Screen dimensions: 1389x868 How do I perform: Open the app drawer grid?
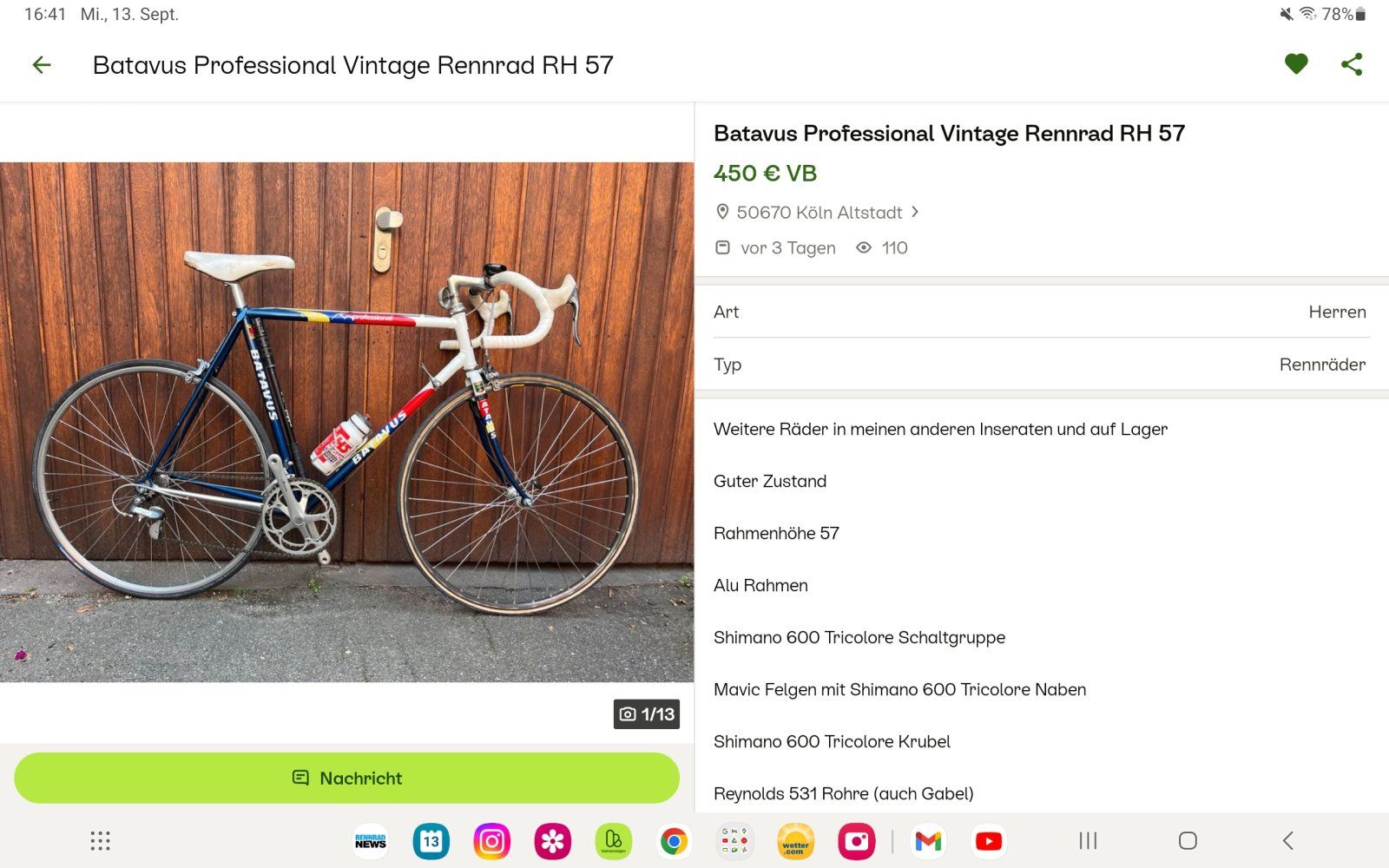pos(101,841)
